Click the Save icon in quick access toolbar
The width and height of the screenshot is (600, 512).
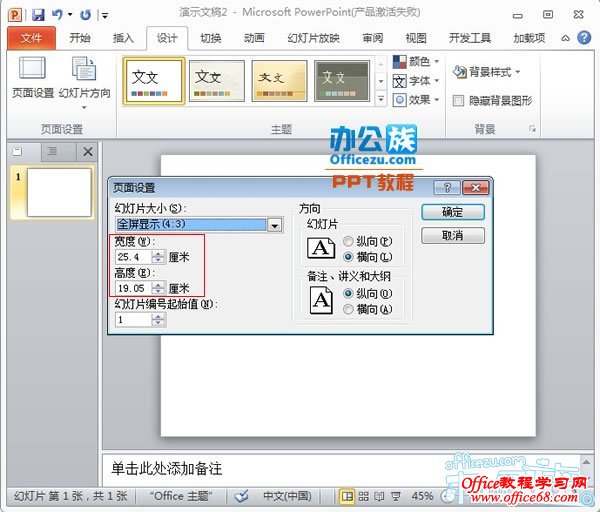point(38,15)
